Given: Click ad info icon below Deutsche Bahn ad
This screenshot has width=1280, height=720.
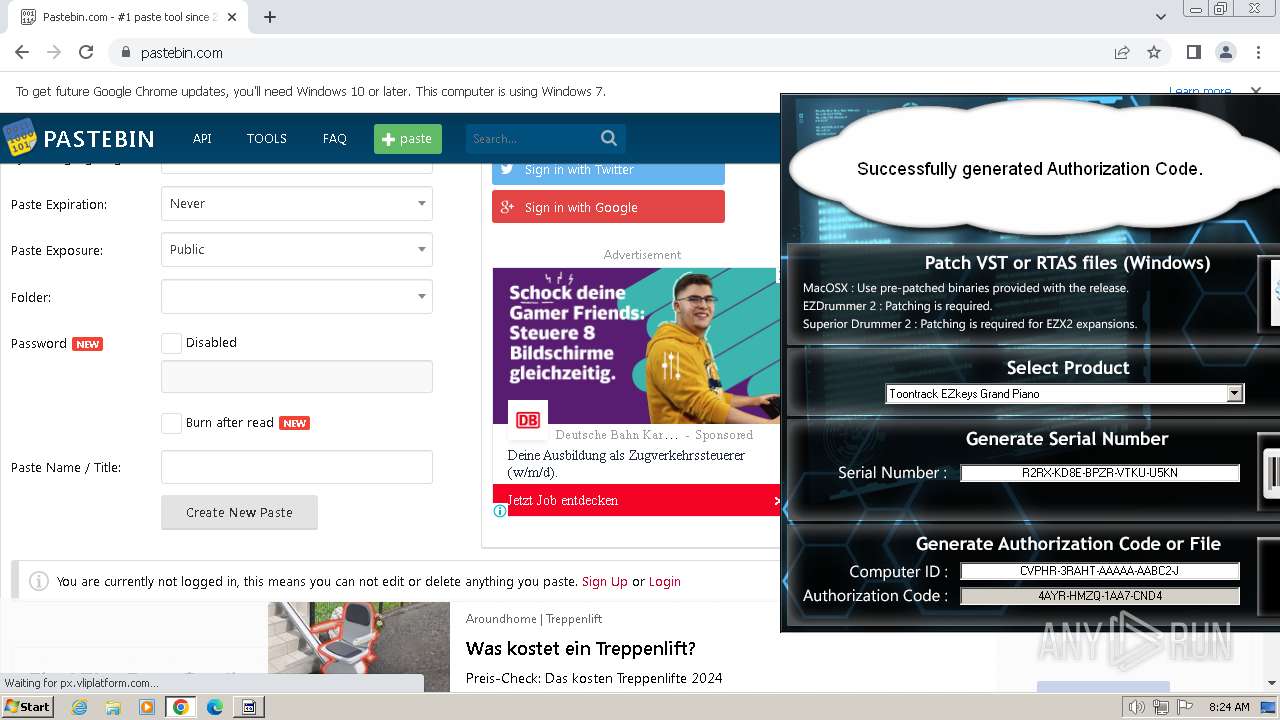Looking at the screenshot, I should click(500, 511).
